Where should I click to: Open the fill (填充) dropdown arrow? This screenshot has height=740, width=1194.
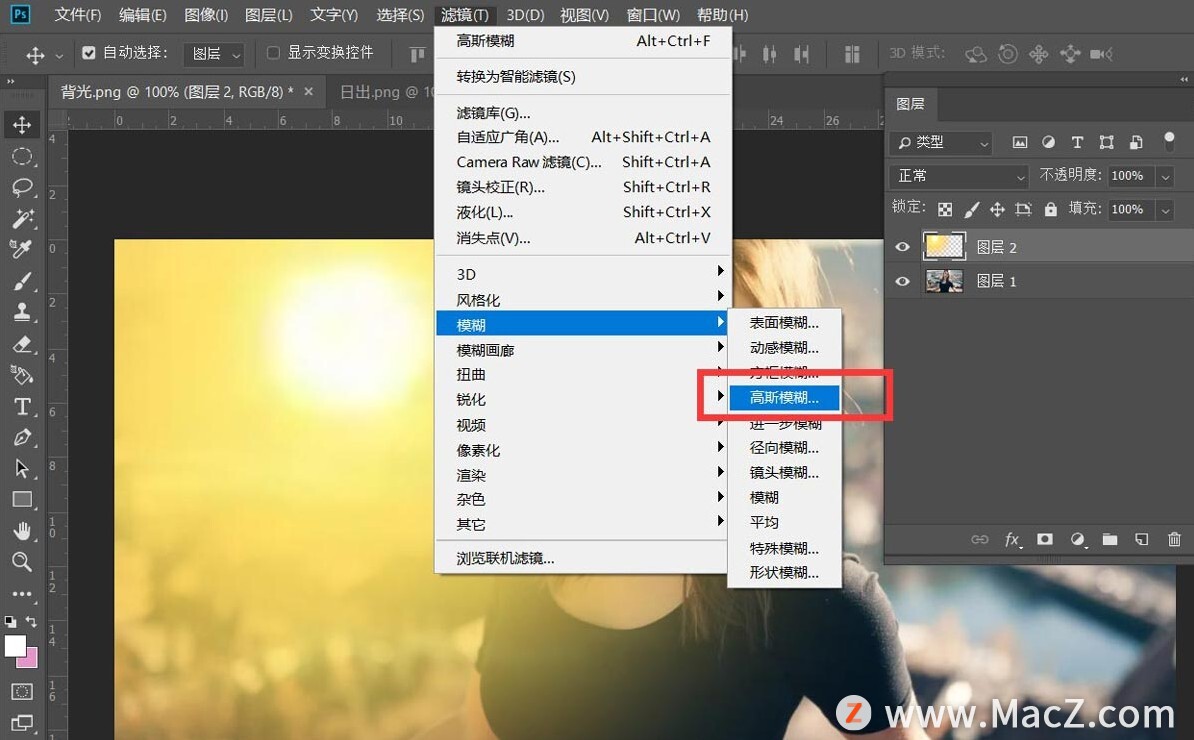click(1165, 209)
